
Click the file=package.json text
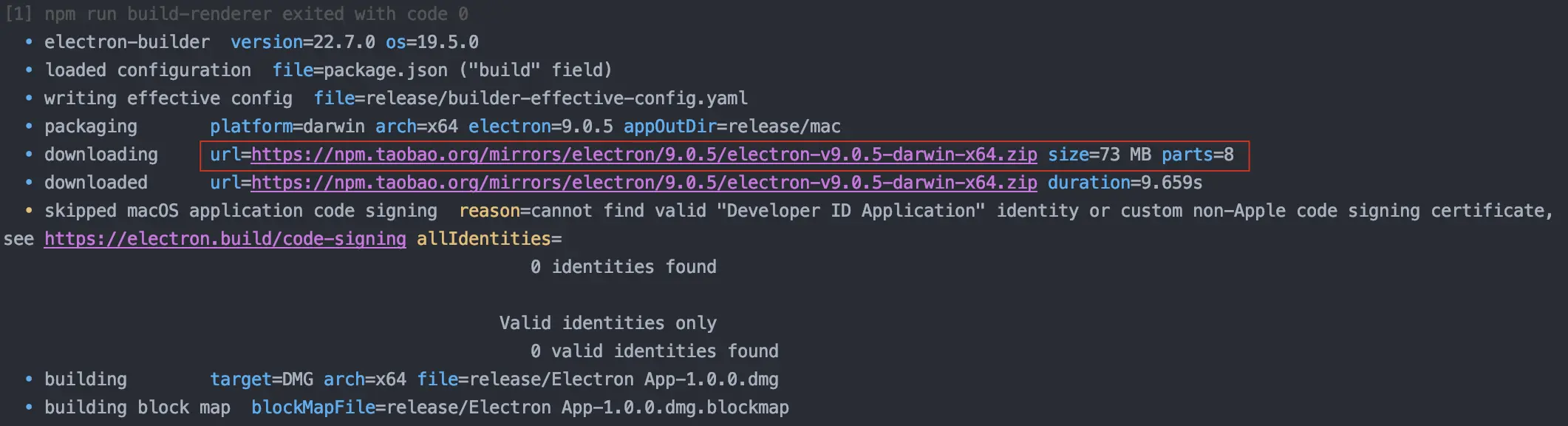[x=360, y=70]
